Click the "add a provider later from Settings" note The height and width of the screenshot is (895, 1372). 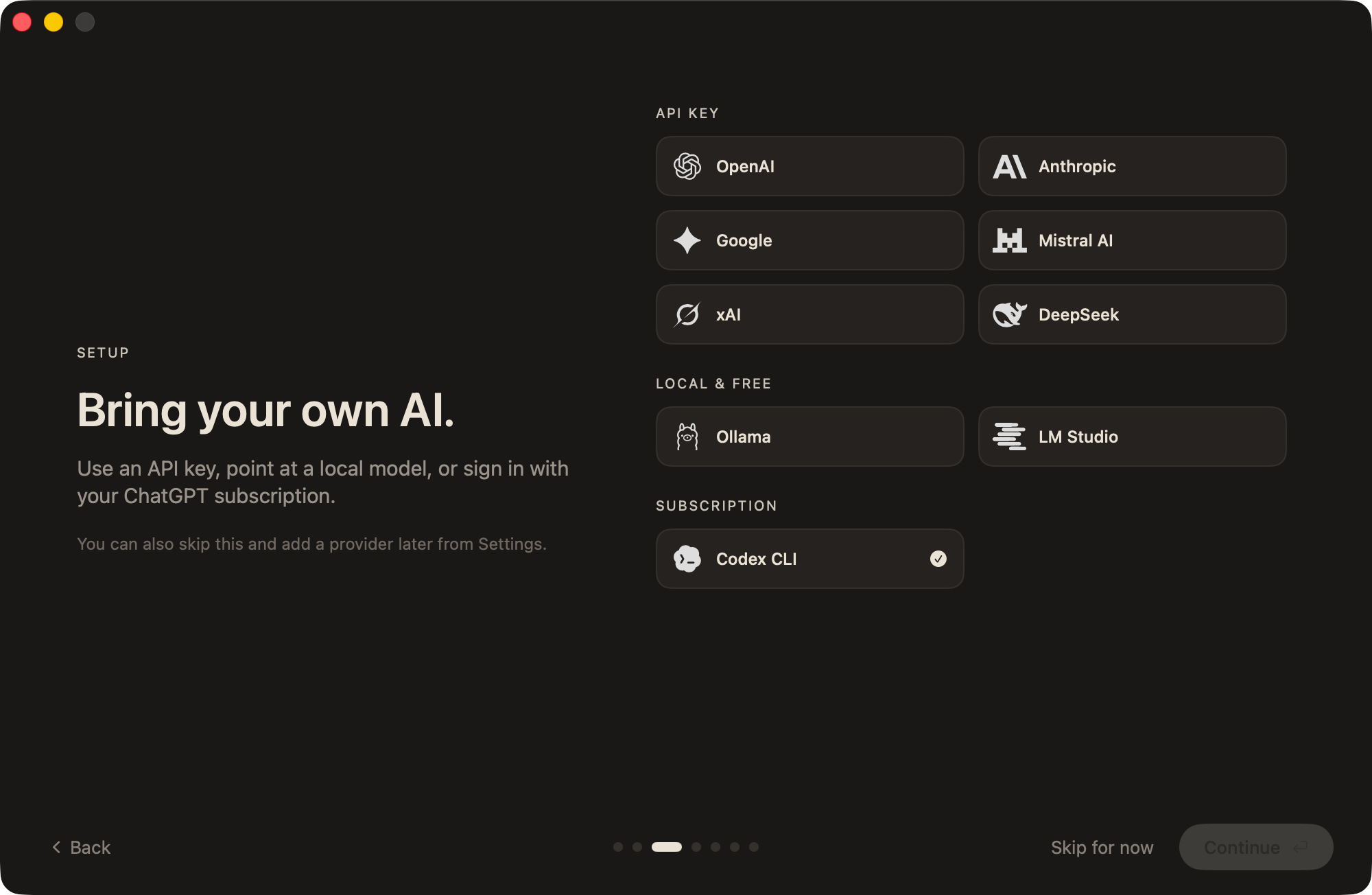311,544
